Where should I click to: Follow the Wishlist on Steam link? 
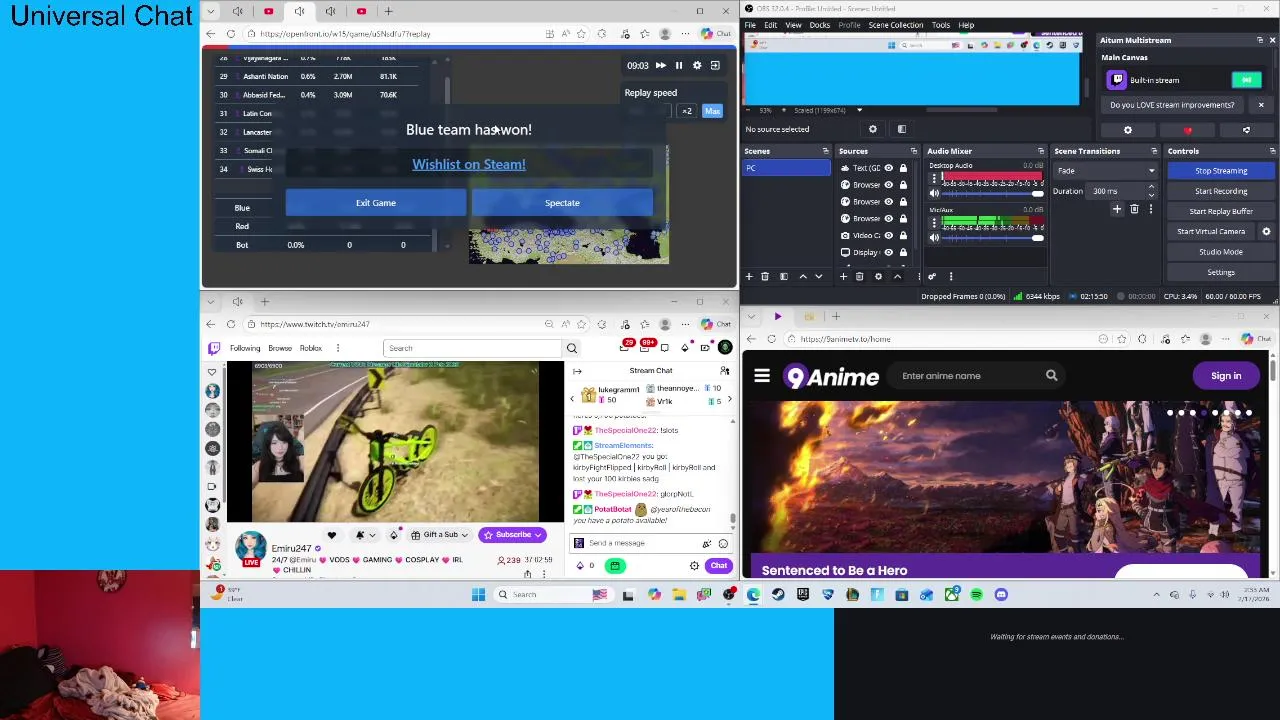point(468,164)
